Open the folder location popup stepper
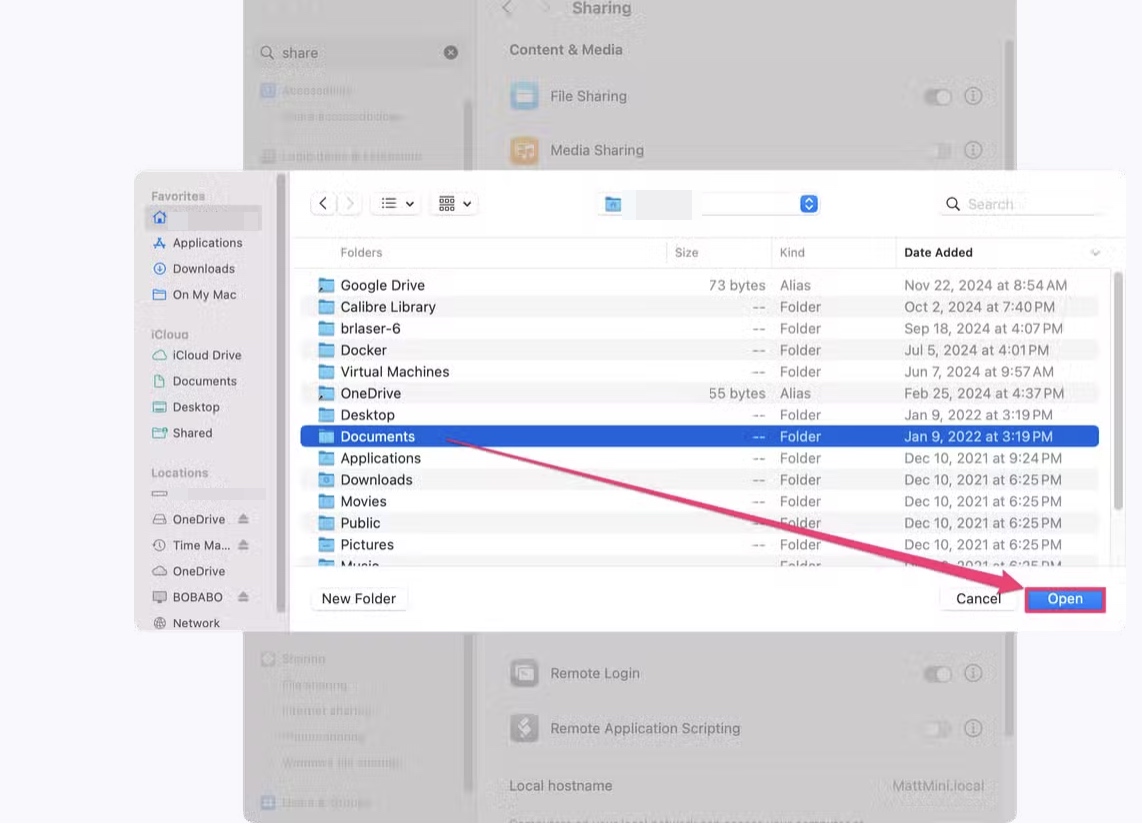1142x824 pixels. 808,204
